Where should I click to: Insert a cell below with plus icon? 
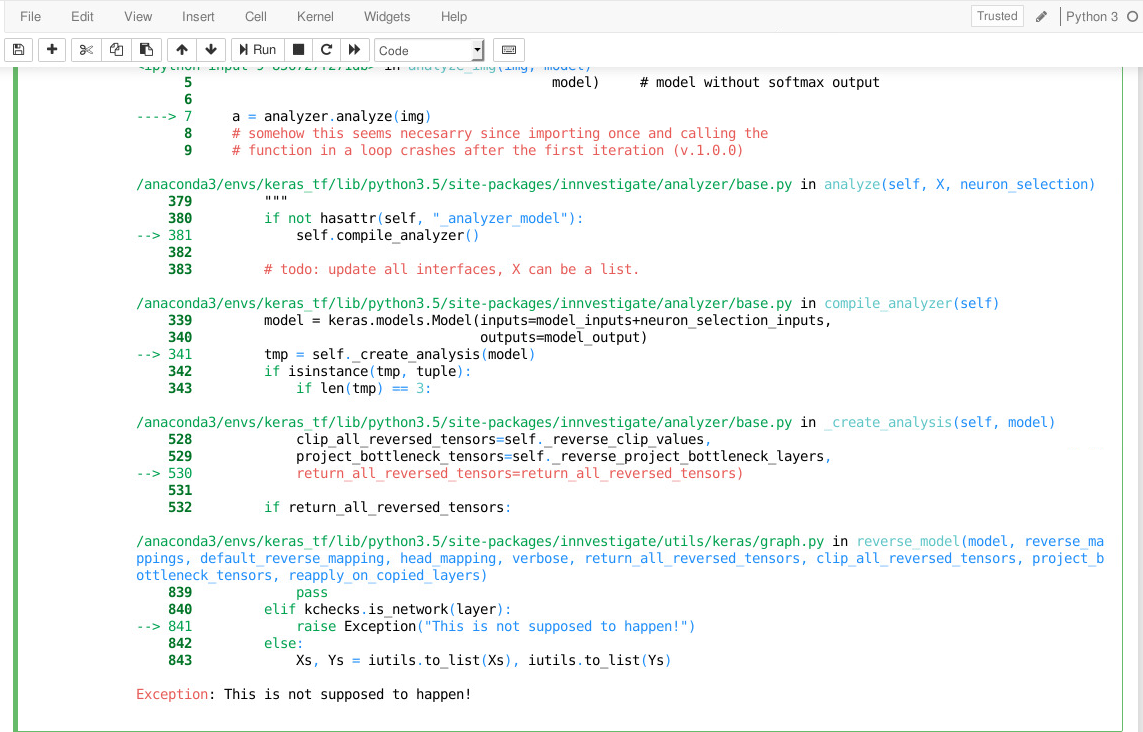(52, 50)
